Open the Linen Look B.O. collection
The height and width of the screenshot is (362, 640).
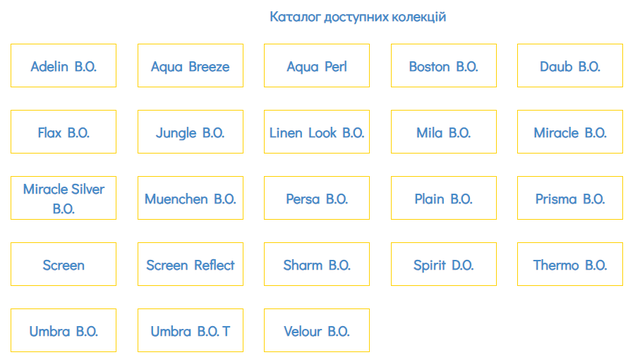click(x=317, y=132)
